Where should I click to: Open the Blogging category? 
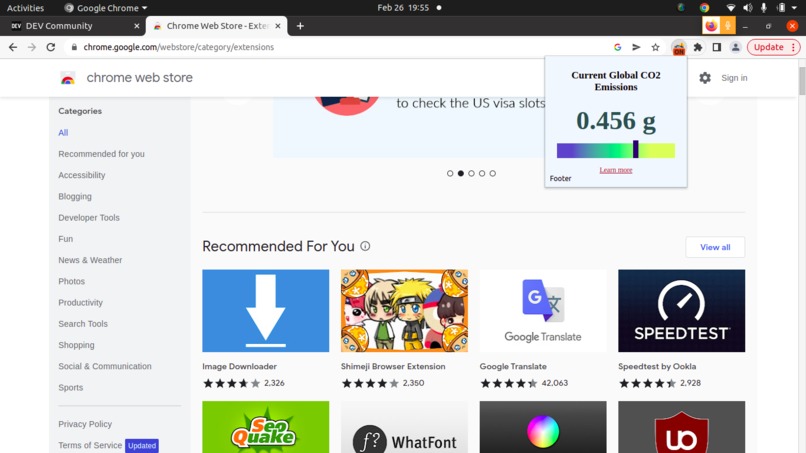[x=75, y=196]
